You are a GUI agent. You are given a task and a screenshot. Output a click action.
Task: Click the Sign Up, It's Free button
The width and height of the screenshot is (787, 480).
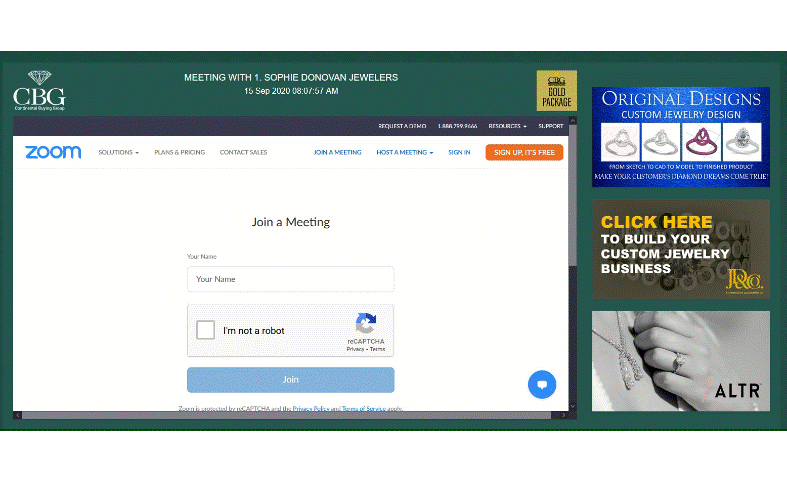point(524,152)
